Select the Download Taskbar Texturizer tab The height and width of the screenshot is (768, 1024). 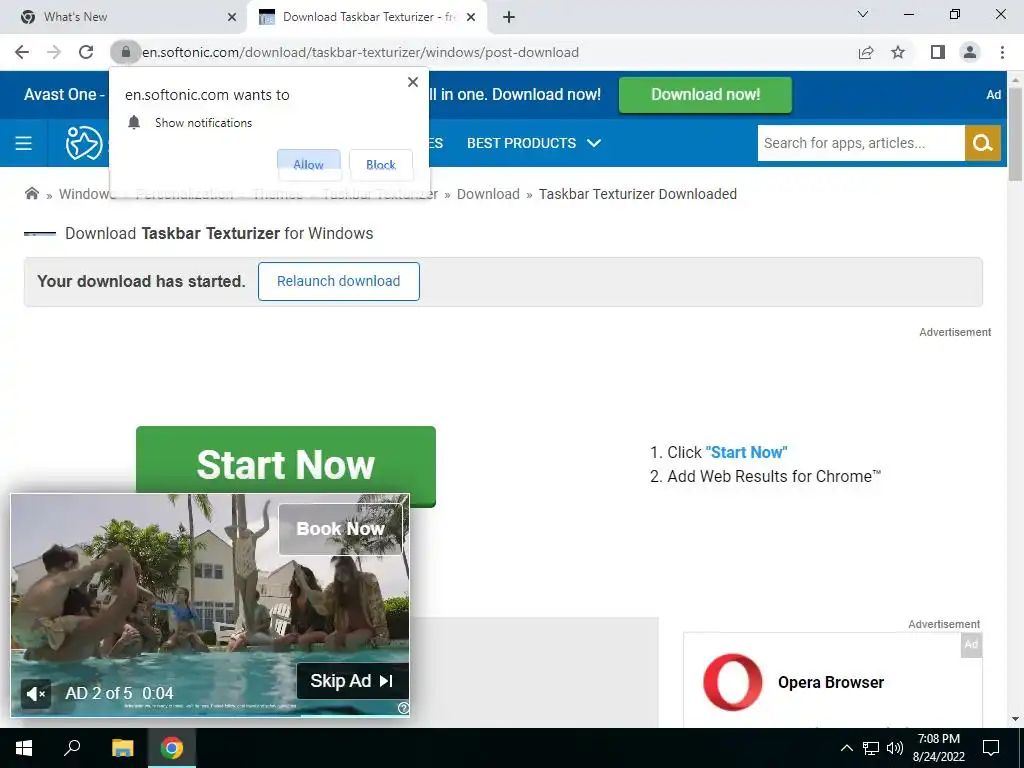369,17
